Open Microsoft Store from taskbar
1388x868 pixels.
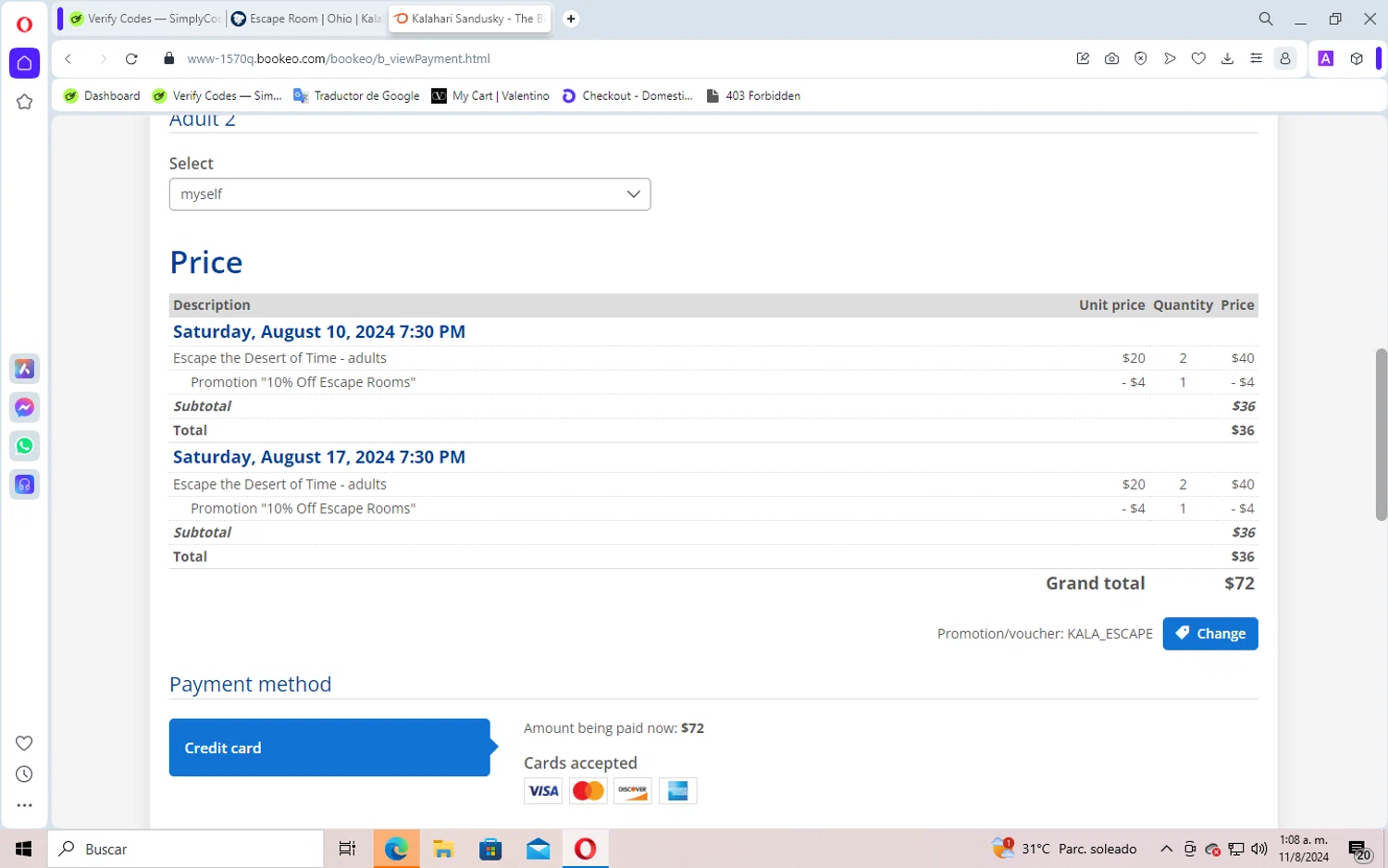(490, 849)
